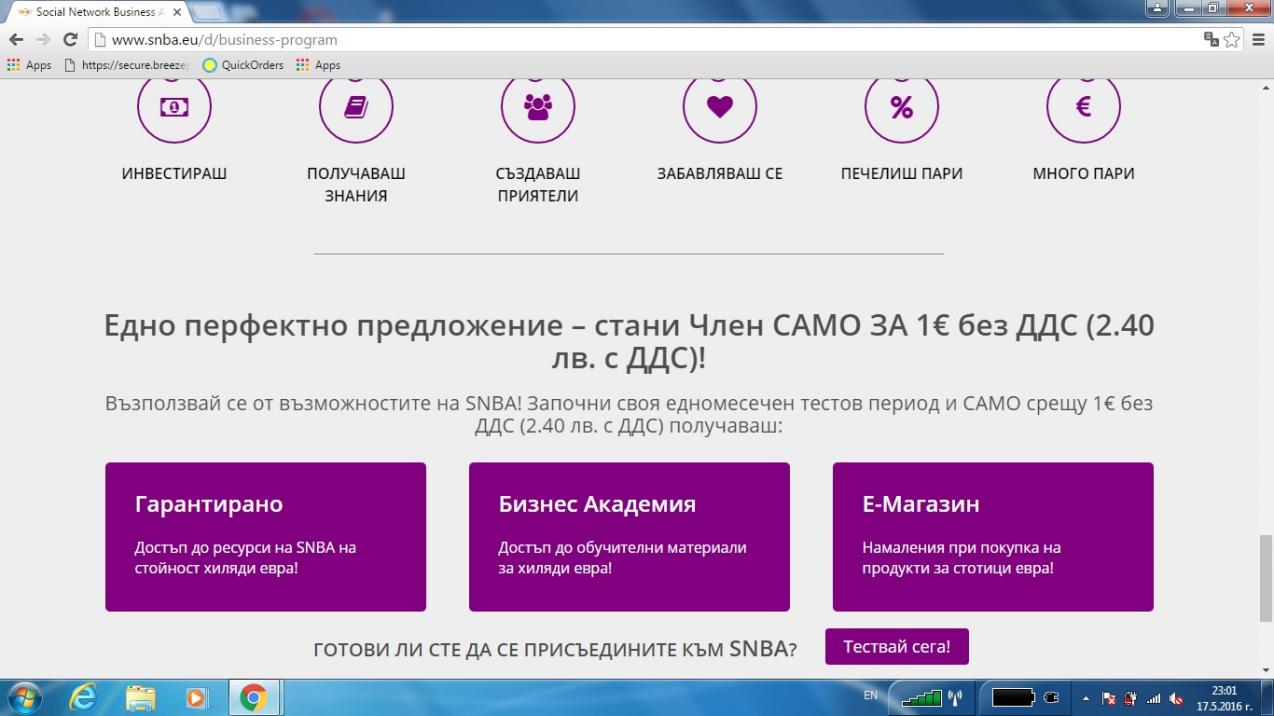Open the Бизнес Академия purple card
The height and width of the screenshot is (716, 1274).
(630, 537)
